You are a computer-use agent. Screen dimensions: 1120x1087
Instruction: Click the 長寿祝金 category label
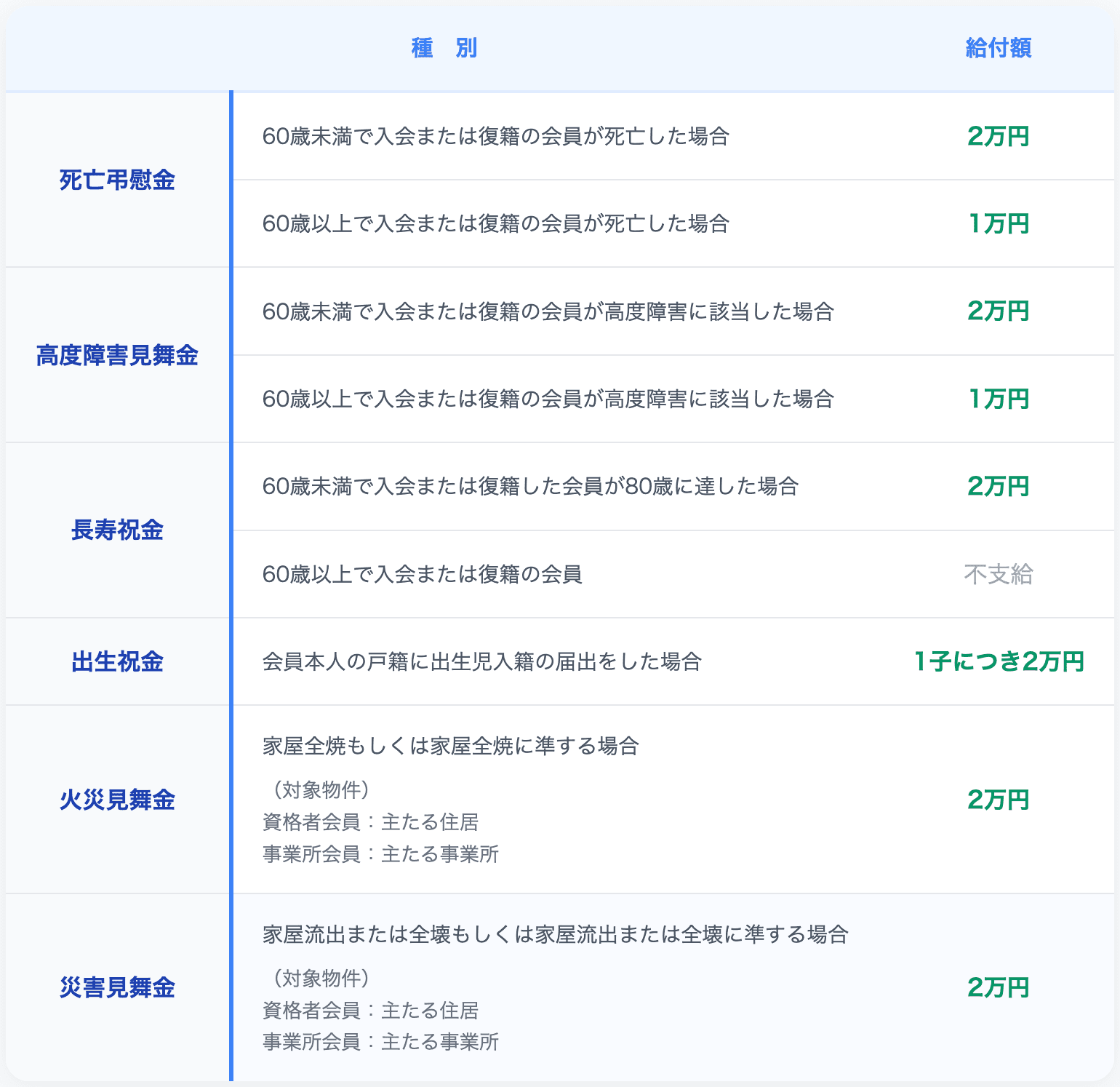click(117, 530)
